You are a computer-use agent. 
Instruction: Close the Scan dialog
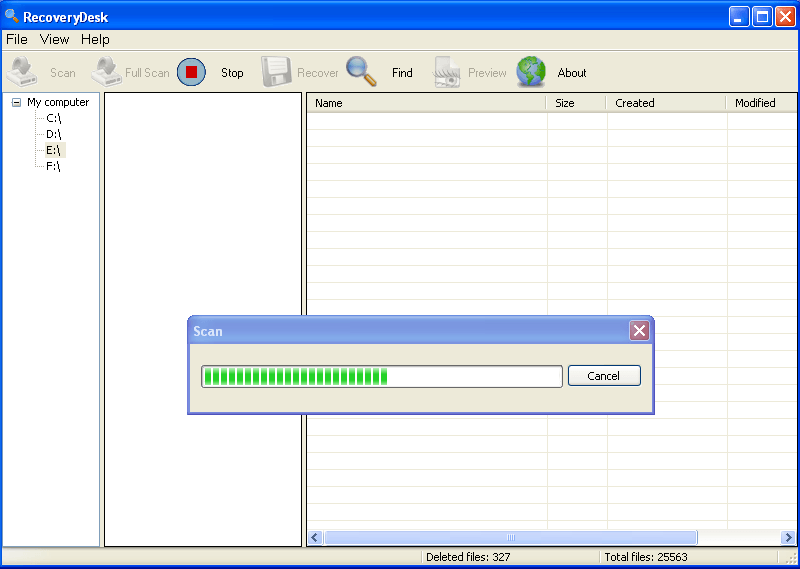pyautogui.click(x=639, y=331)
